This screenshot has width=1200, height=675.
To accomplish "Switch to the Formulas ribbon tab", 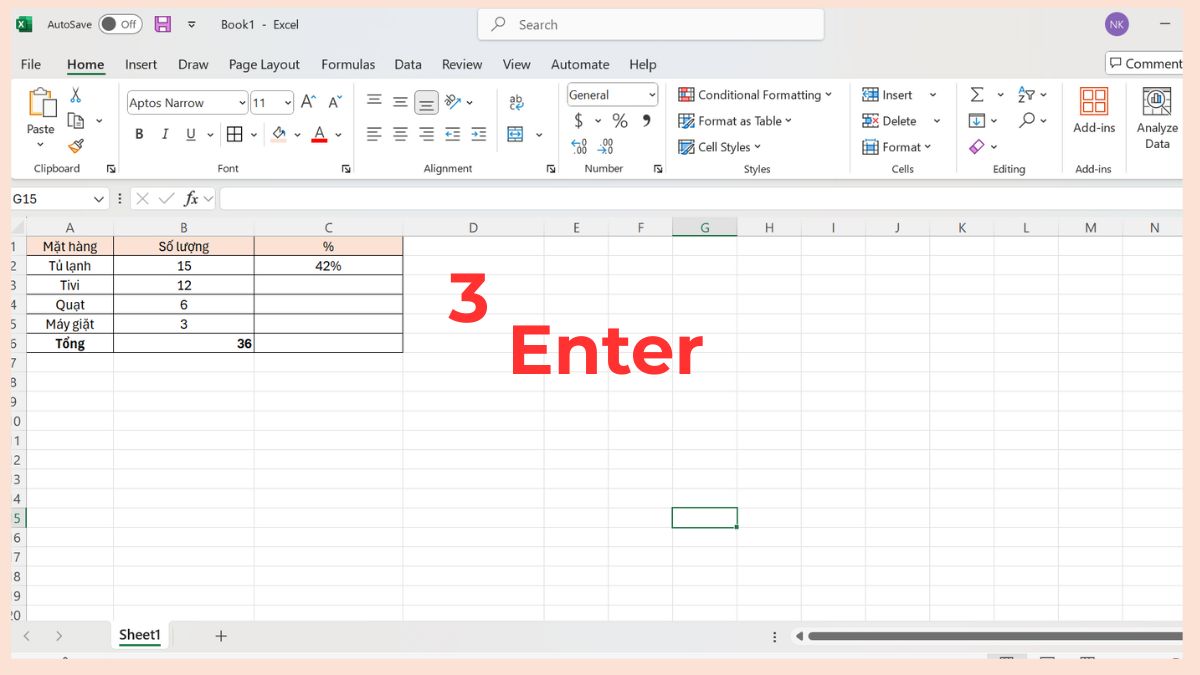I will click(348, 64).
